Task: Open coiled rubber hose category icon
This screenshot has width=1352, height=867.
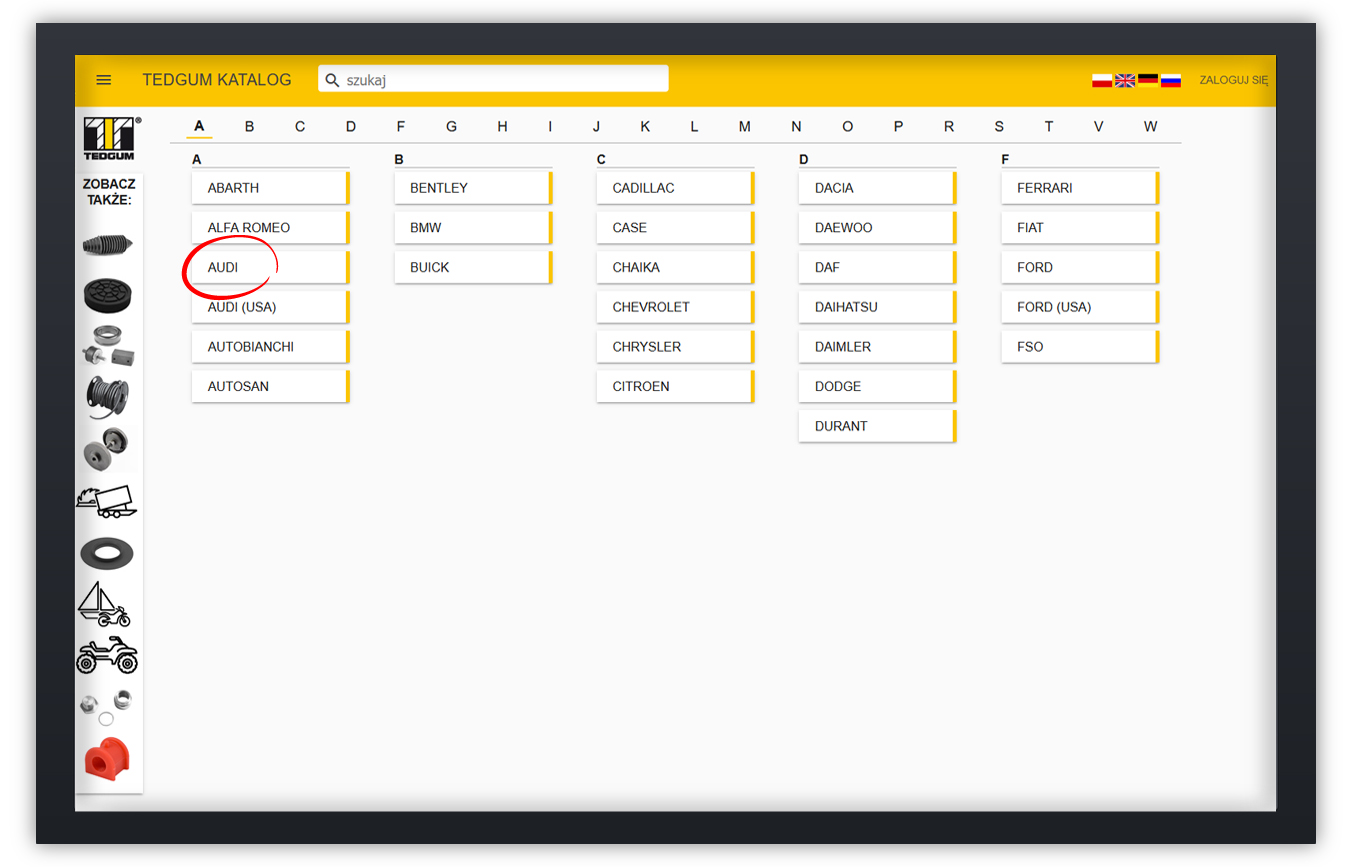Action: [107, 397]
